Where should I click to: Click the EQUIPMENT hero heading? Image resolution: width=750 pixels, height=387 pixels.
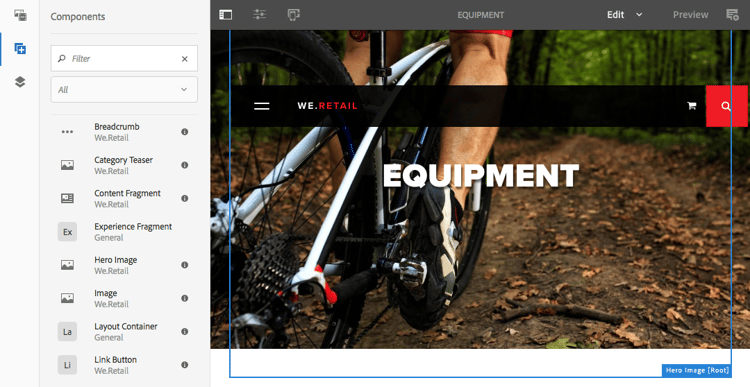tap(481, 176)
